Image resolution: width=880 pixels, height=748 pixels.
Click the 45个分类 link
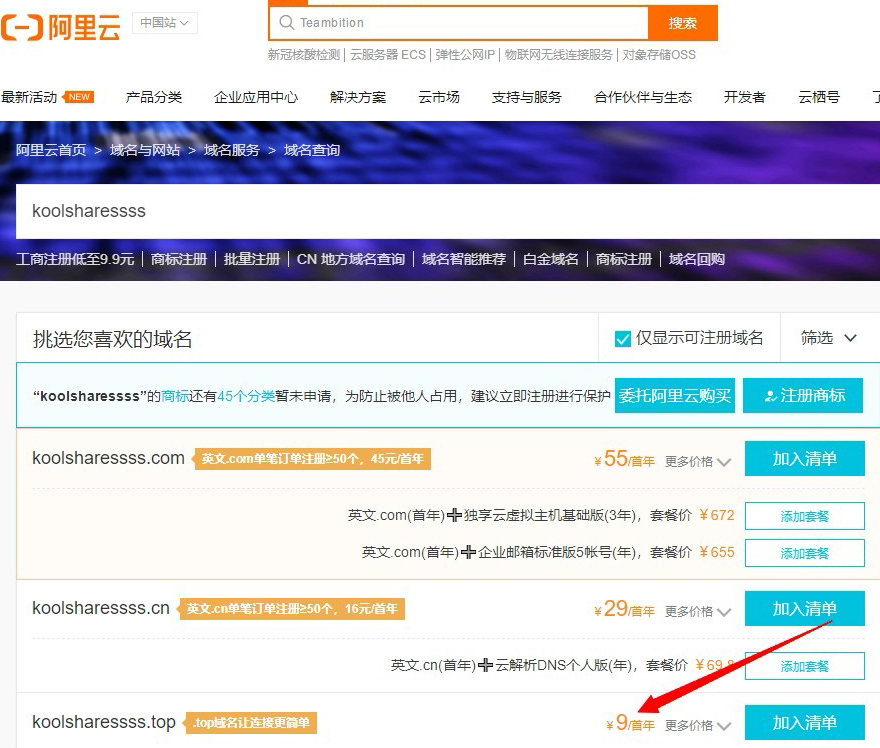point(246,396)
